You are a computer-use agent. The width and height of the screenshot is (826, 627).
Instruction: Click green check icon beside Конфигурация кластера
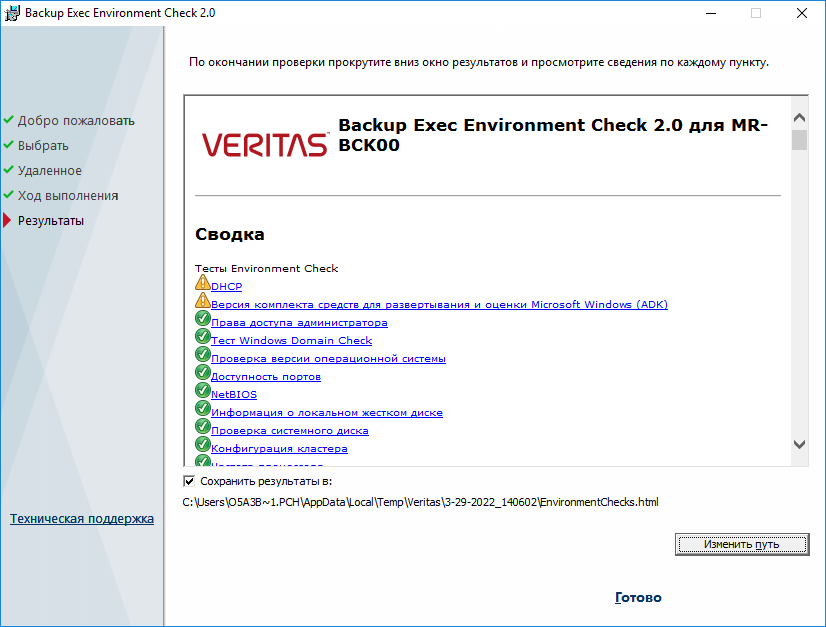(x=203, y=445)
